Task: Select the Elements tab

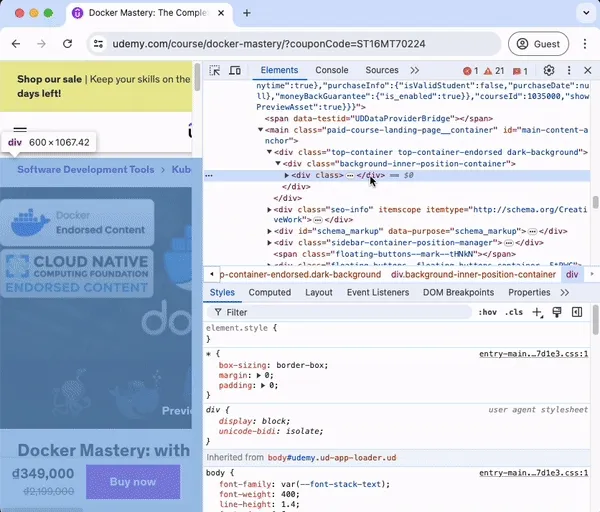Action: coord(279,70)
